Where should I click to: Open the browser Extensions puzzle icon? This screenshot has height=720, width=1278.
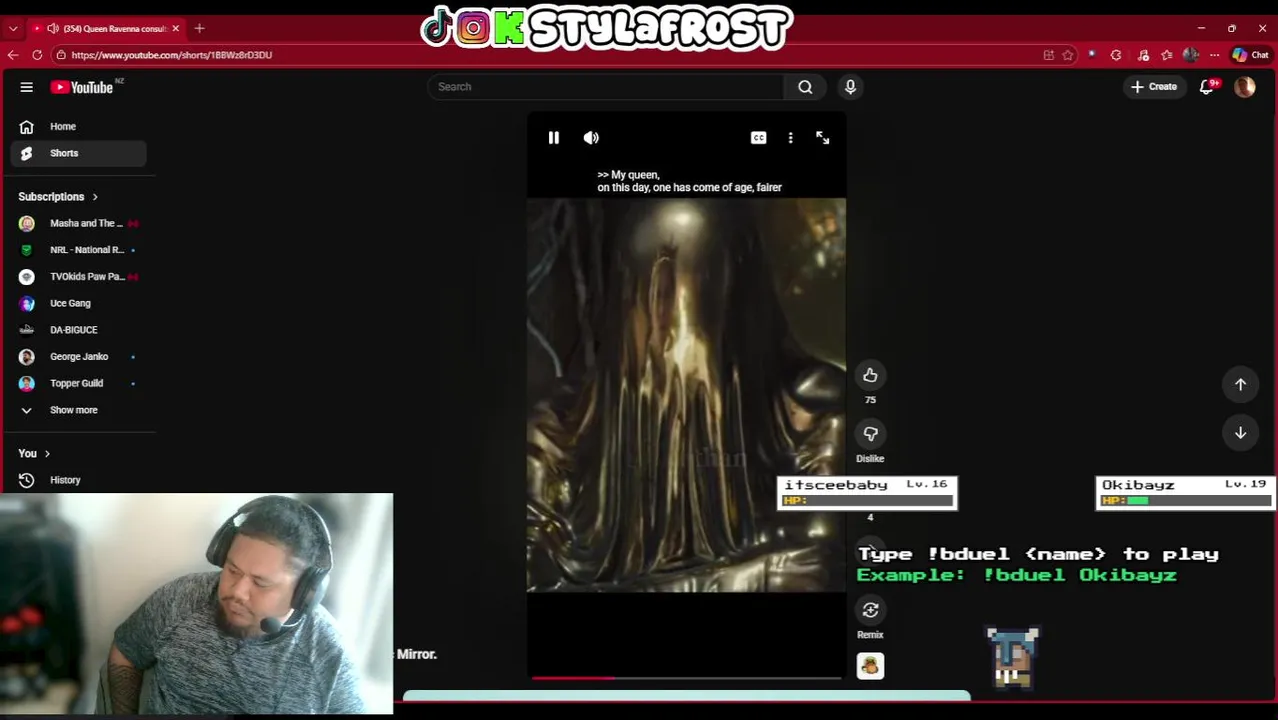tap(1116, 55)
